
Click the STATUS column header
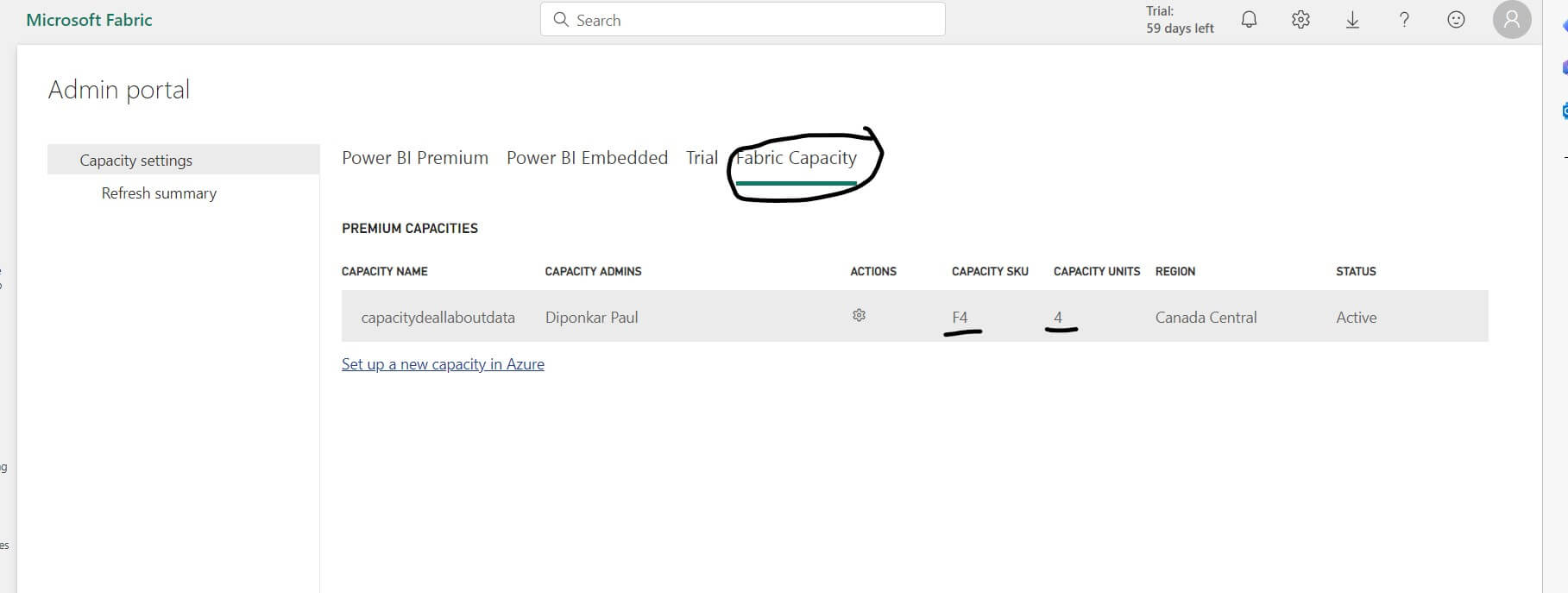(x=1356, y=271)
